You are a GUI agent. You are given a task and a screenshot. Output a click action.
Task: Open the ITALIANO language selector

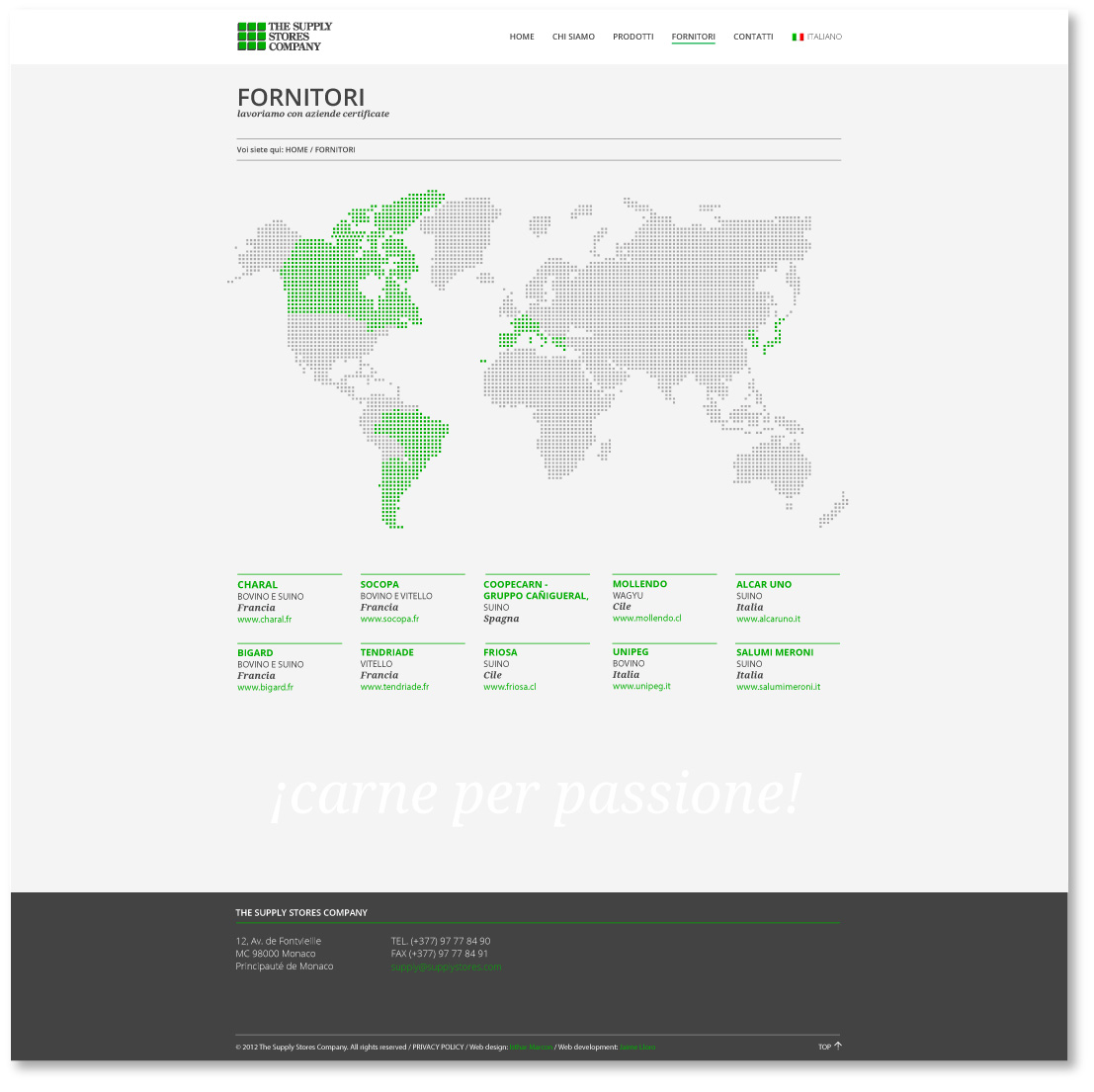[x=817, y=37]
